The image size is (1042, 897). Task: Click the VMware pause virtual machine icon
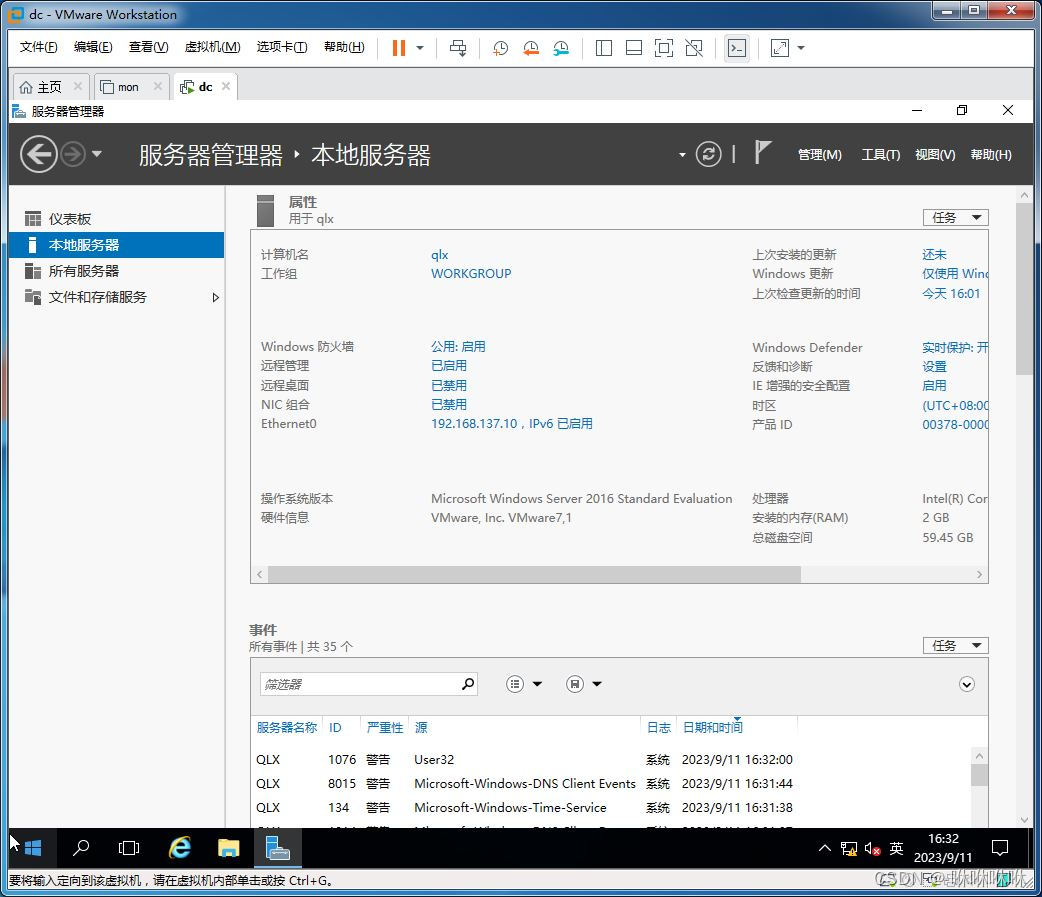tap(399, 48)
